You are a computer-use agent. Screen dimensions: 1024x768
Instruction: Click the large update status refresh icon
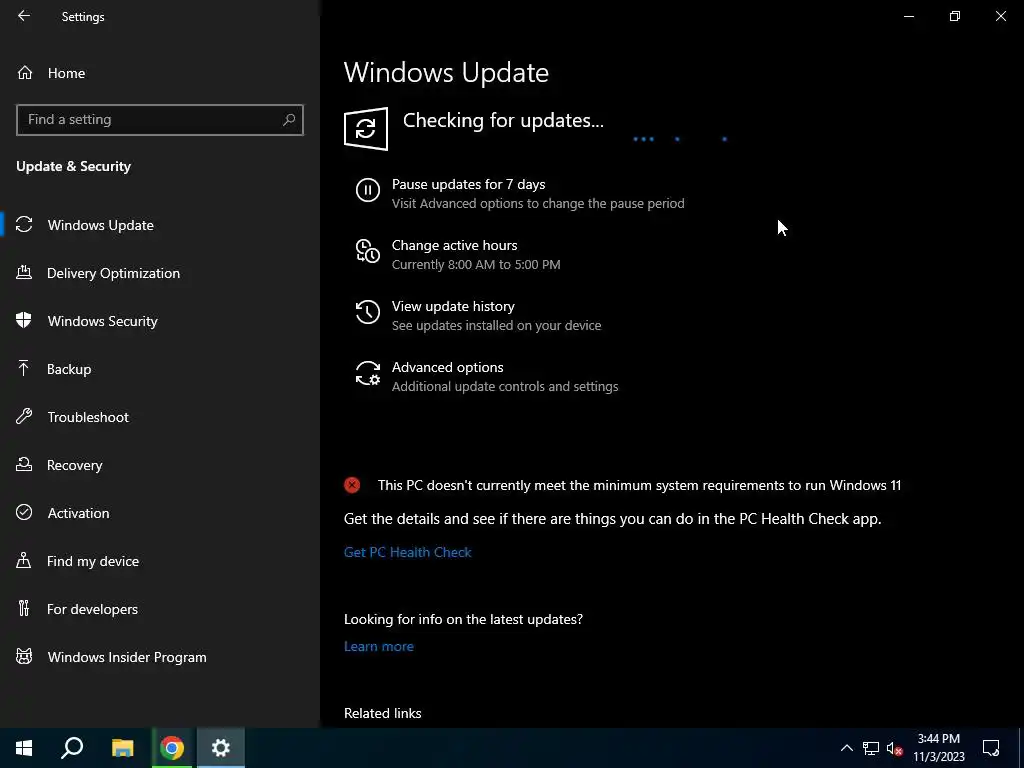pyautogui.click(x=366, y=129)
